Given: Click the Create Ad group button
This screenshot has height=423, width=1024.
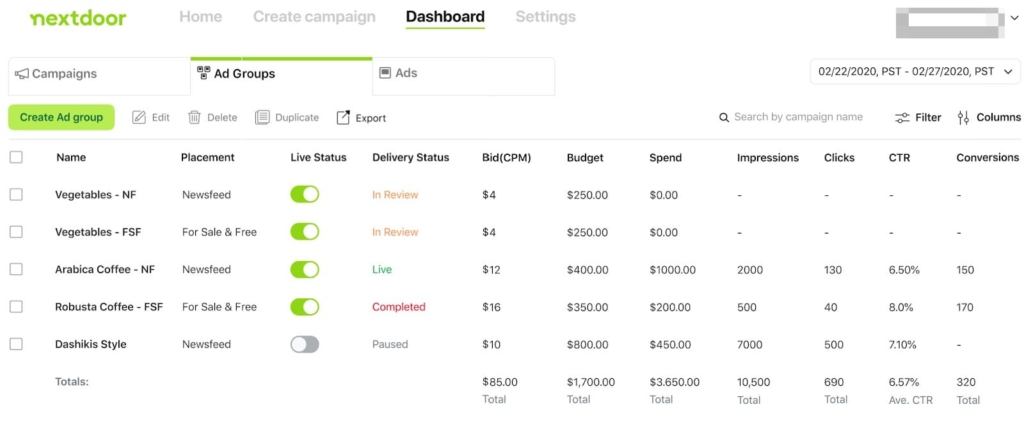Looking at the screenshot, I should tap(61, 118).
